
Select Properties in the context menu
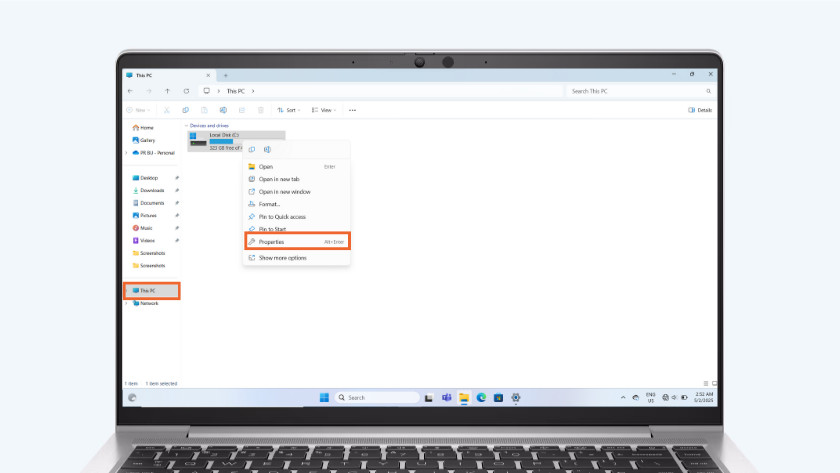(271, 242)
